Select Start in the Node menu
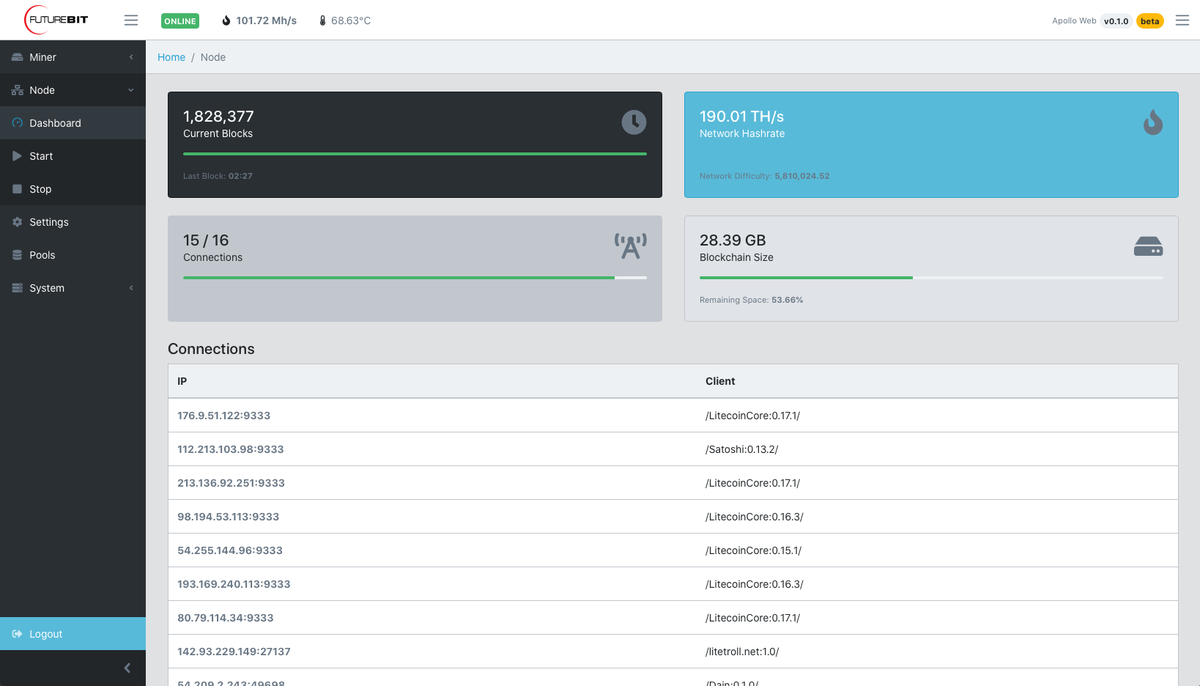The width and height of the screenshot is (1200, 686). [73, 156]
